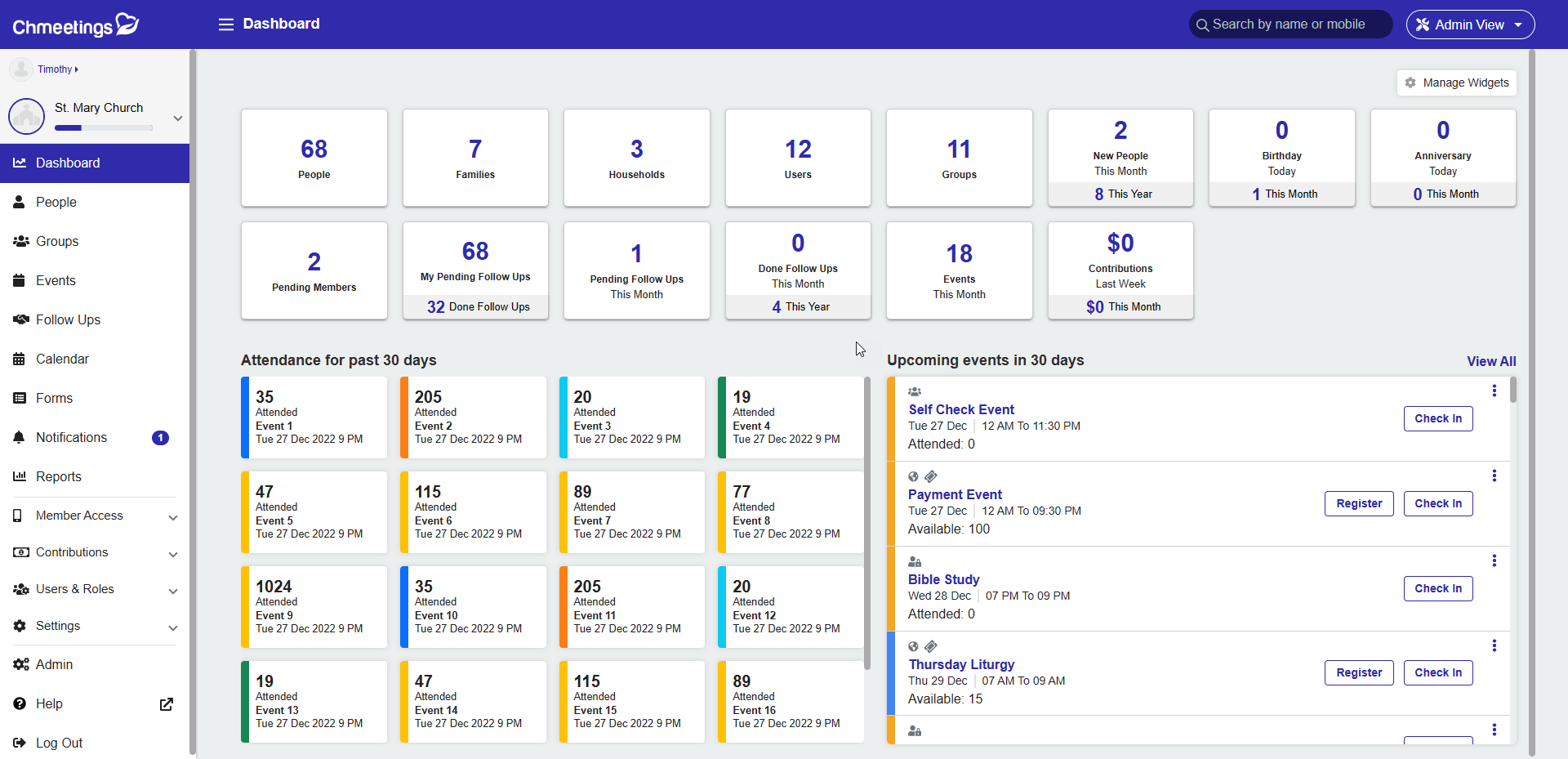Click the Manage Widgets button
1568x759 pixels.
1457,83
